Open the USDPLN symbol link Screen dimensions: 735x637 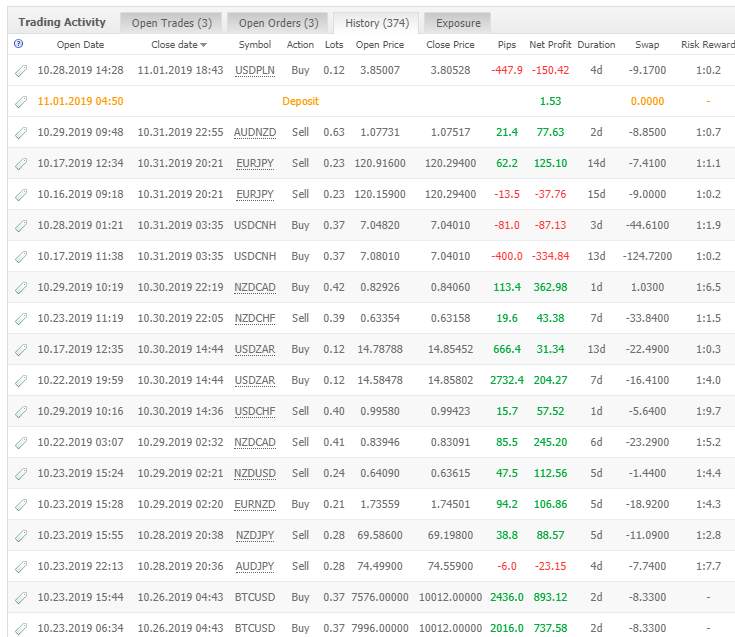pyautogui.click(x=255, y=70)
